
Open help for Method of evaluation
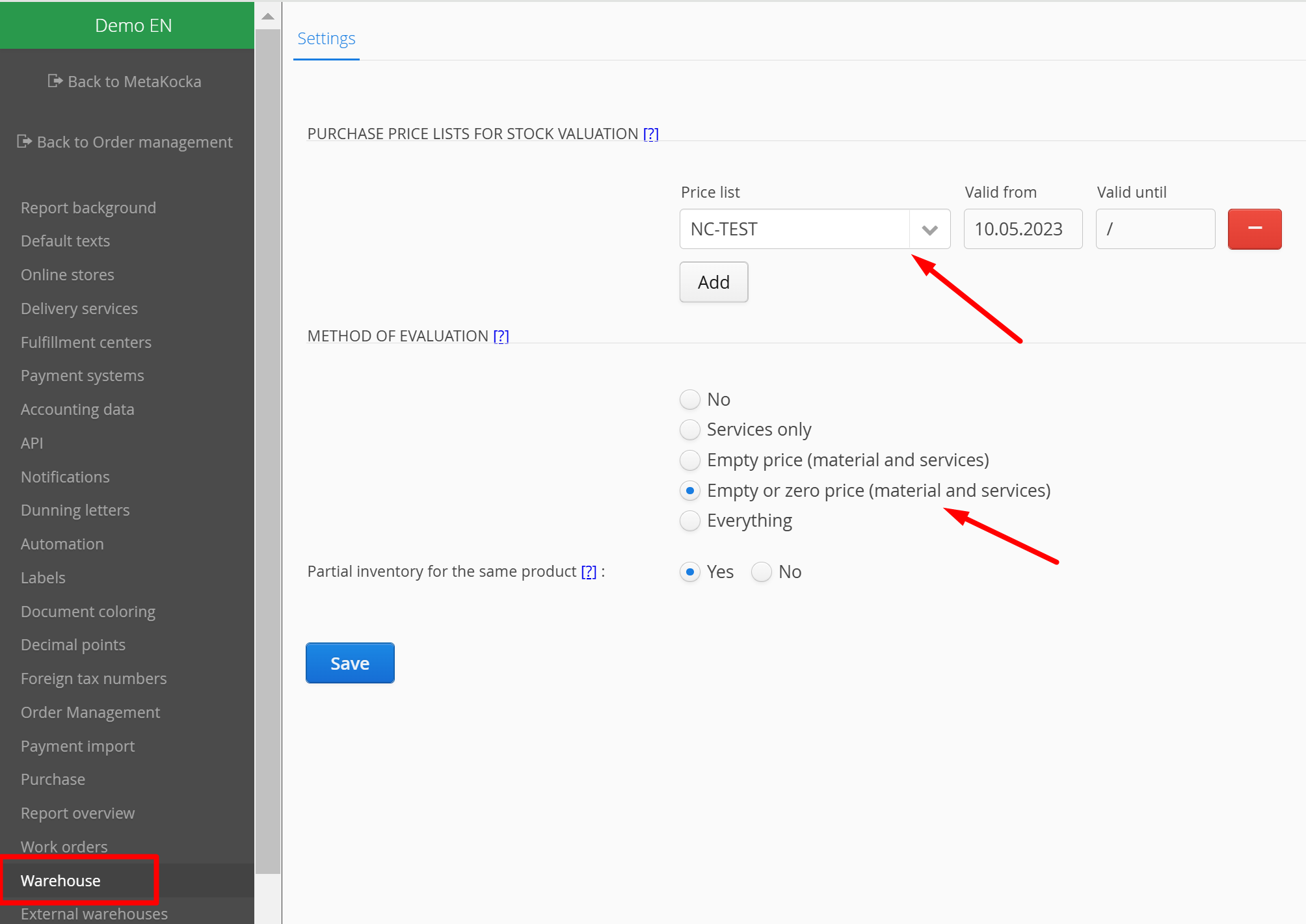[x=501, y=336]
